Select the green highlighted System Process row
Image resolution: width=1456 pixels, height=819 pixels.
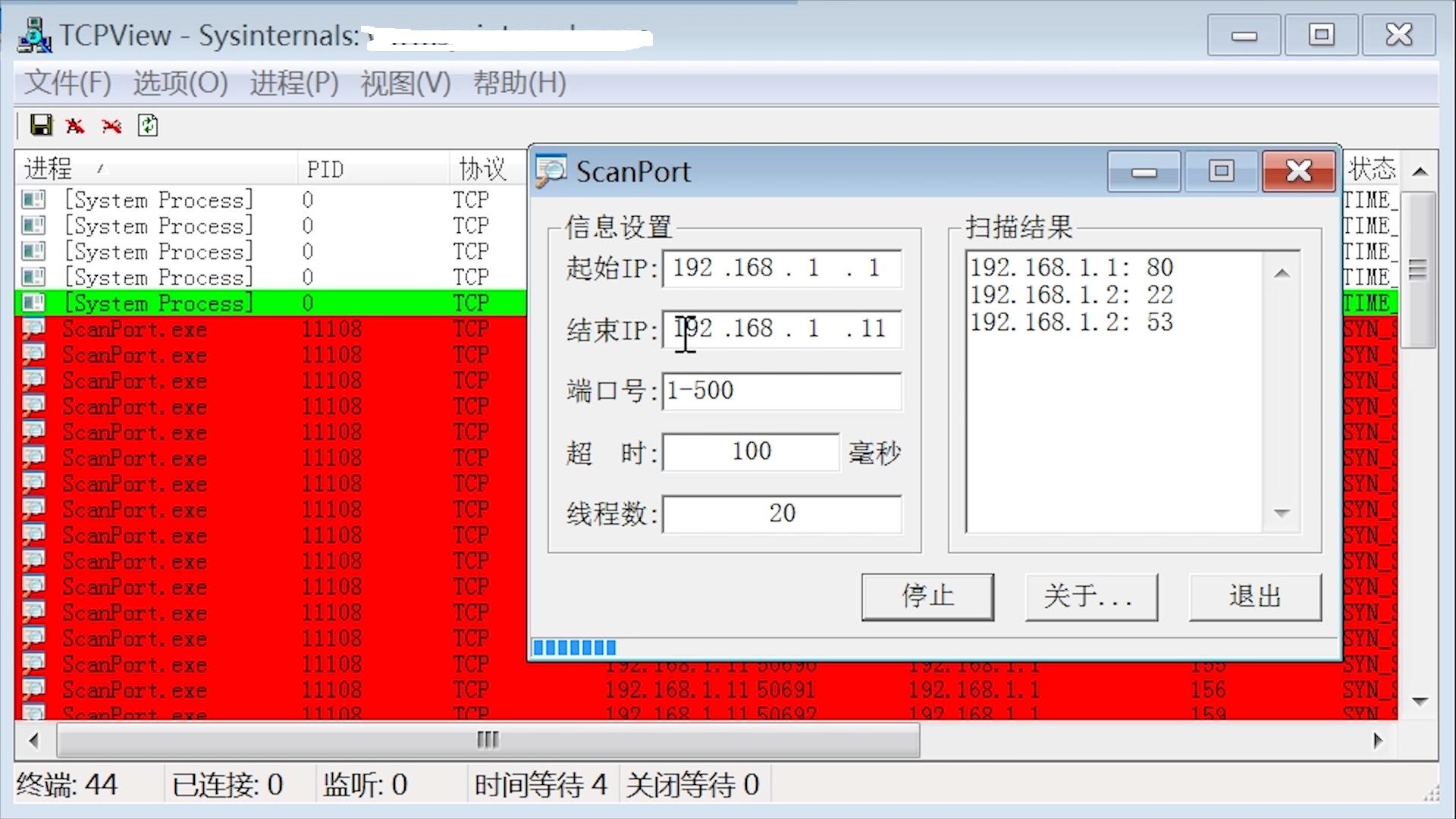click(x=271, y=303)
